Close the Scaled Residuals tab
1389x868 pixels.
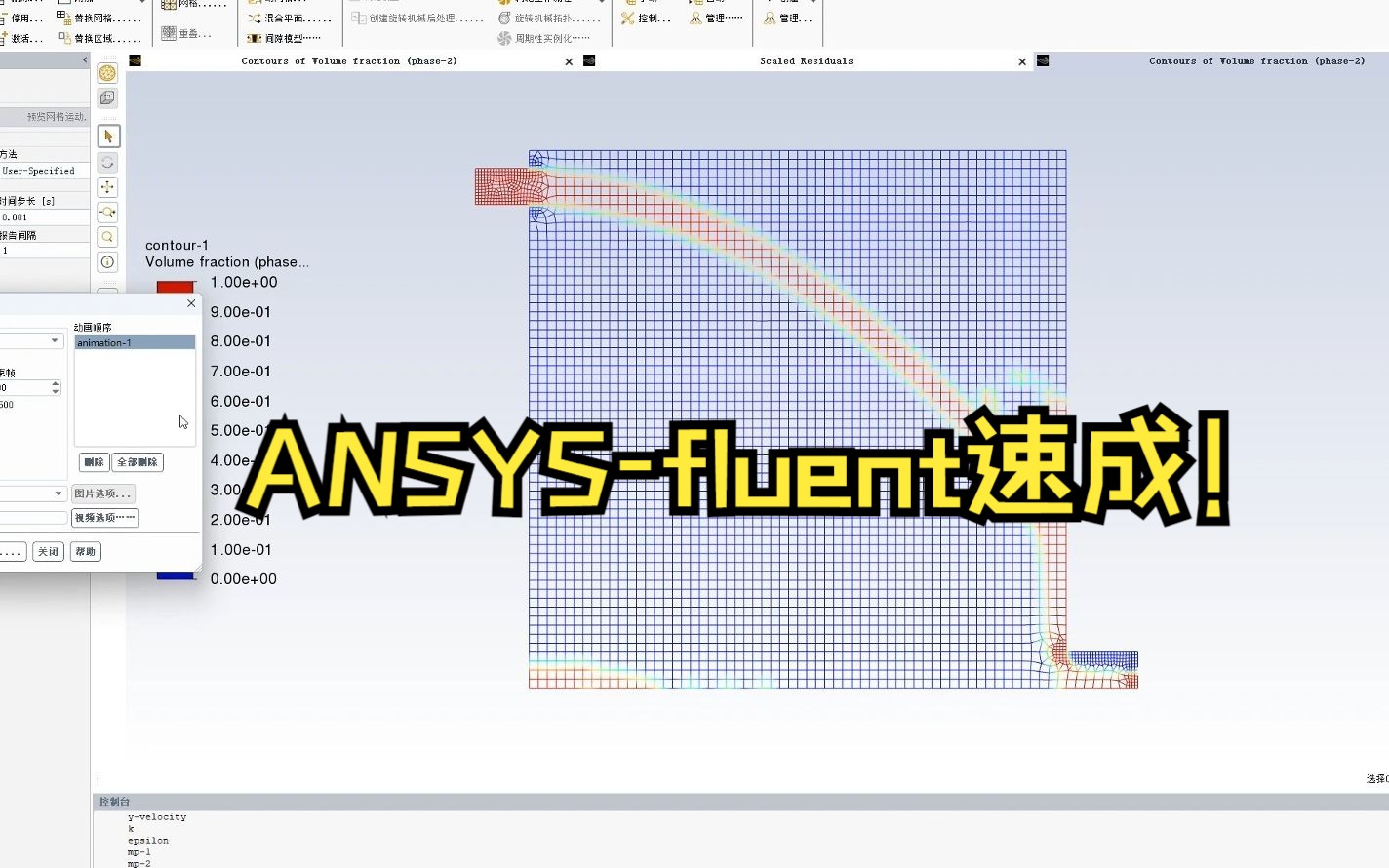click(1022, 61)
